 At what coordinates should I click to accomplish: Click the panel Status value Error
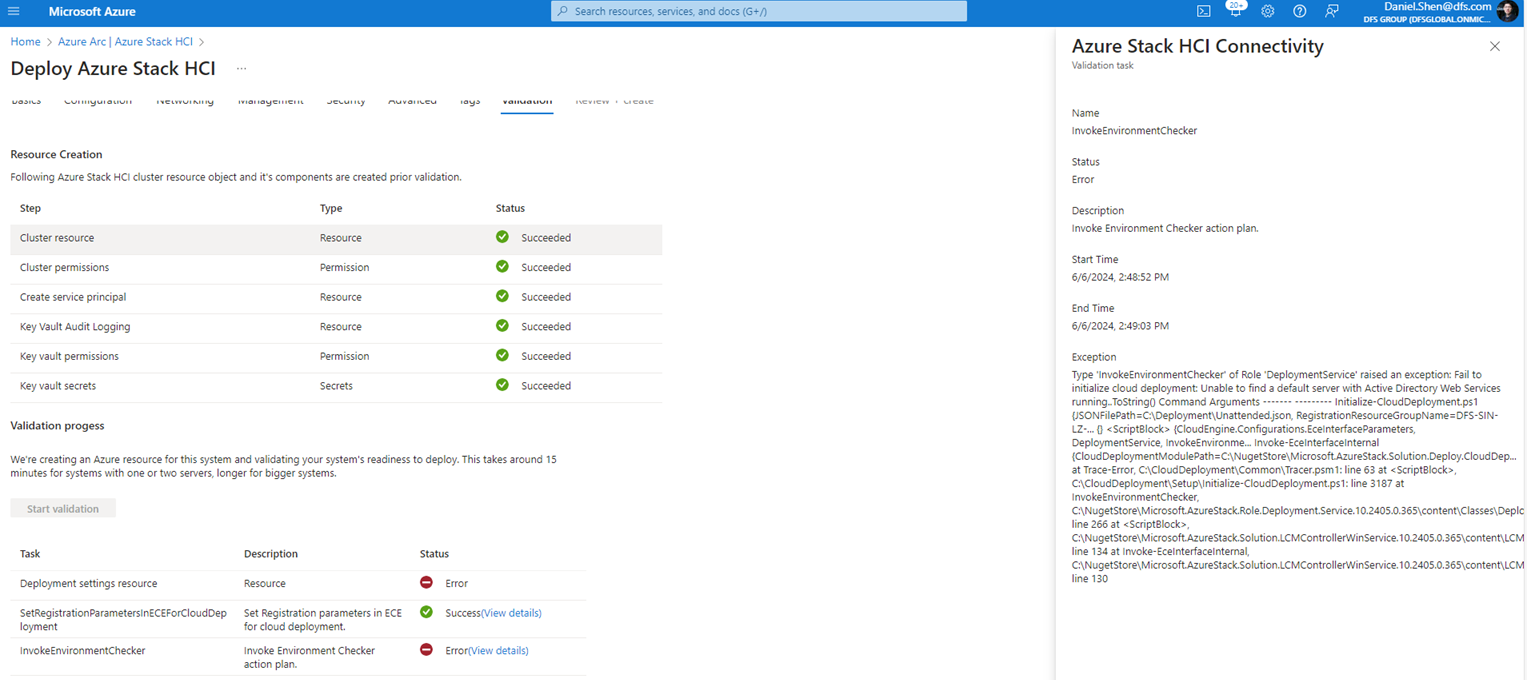coord(1083,179)
